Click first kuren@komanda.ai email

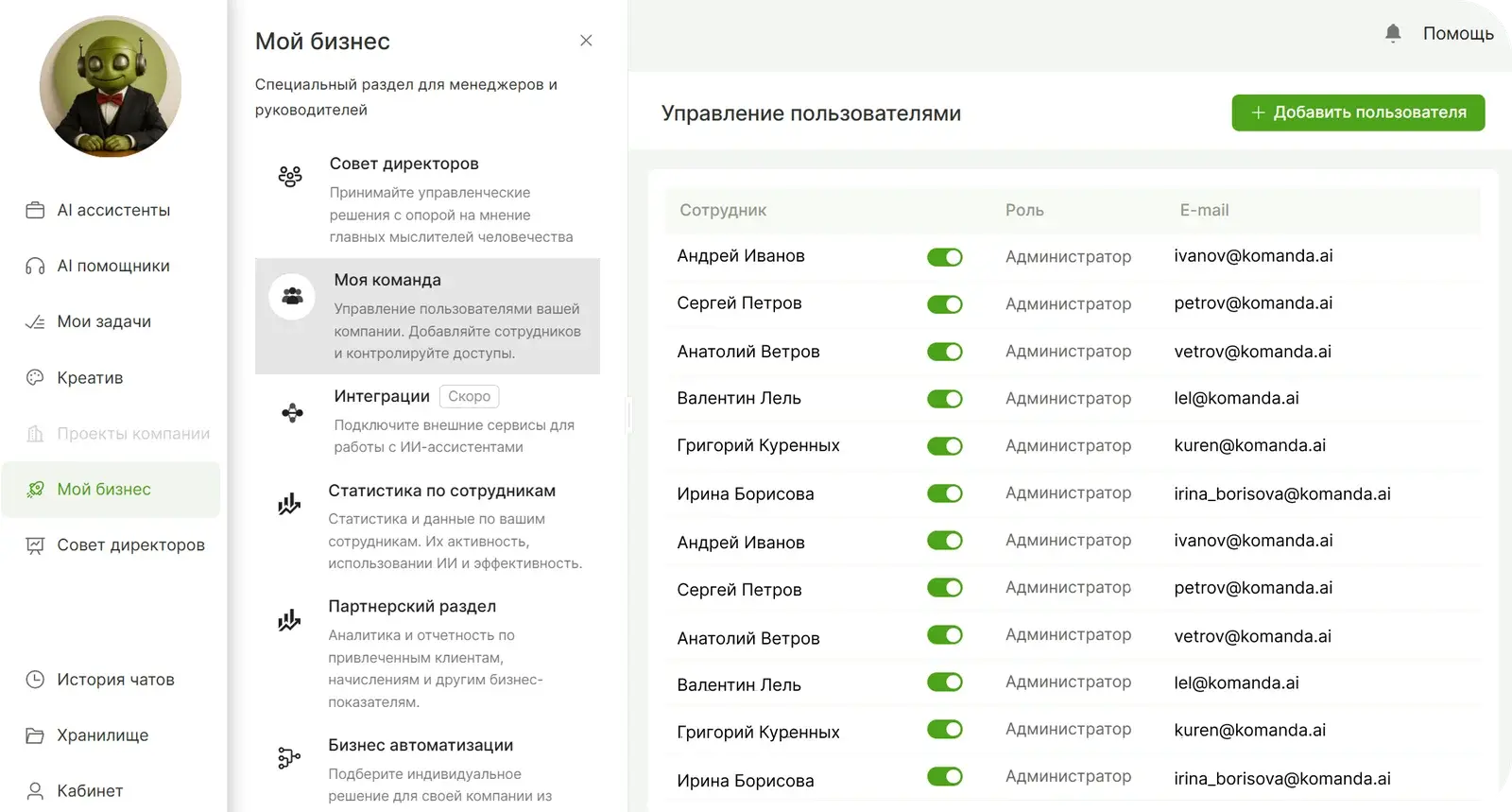(x=1249, y=445)
